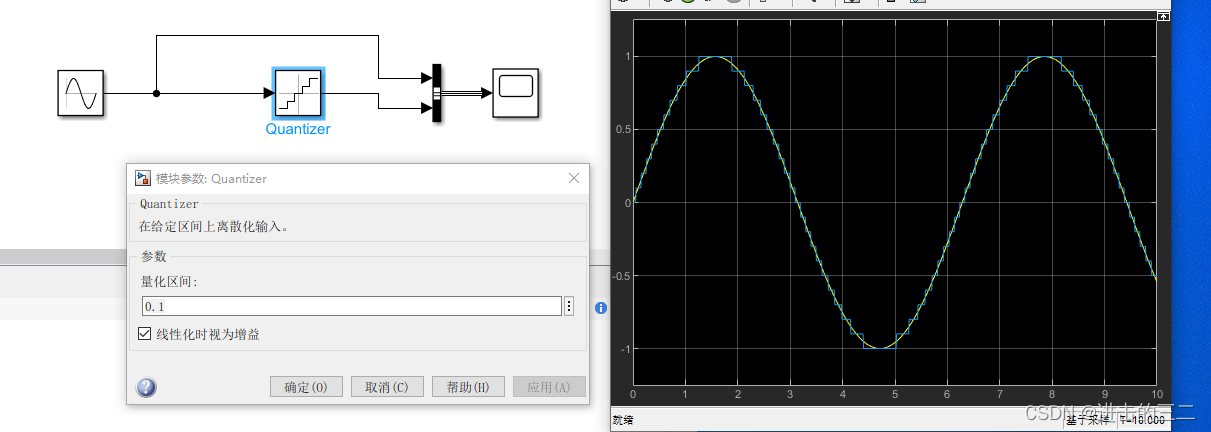Click the 就绪 status text in scope

pyautogui.click(x=623, y=420)
